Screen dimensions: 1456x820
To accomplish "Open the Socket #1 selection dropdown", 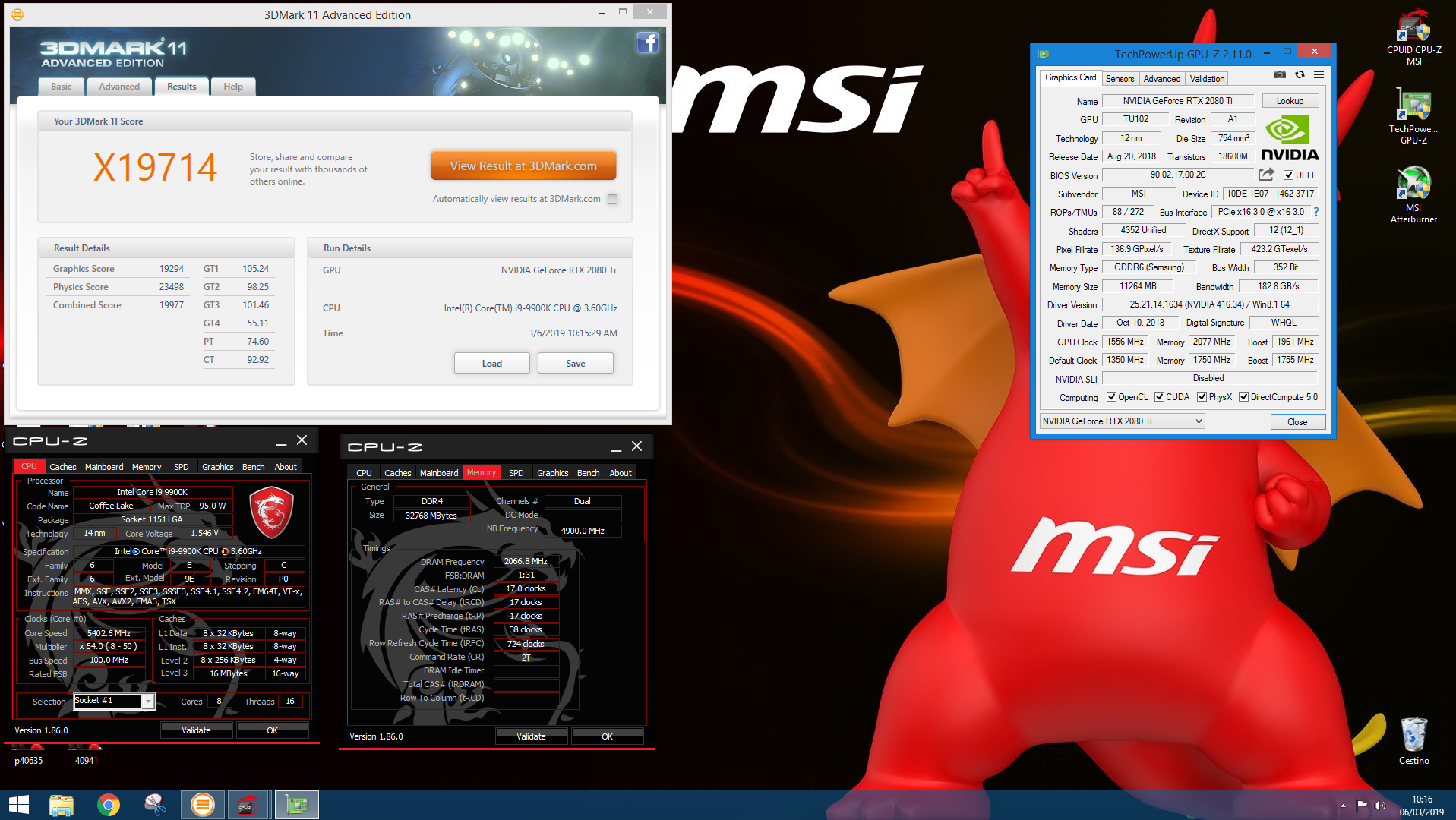I will pos(115,701).
